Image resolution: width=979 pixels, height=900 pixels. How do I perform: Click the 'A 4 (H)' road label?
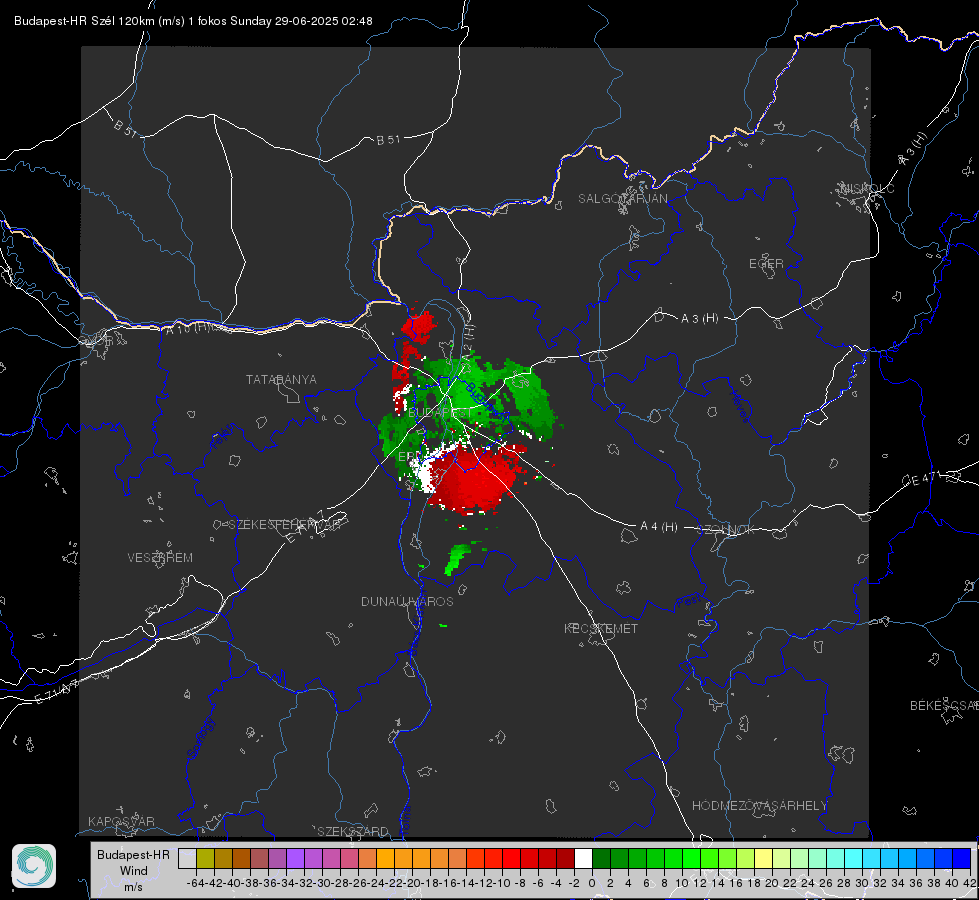click(x=659, y=527)
